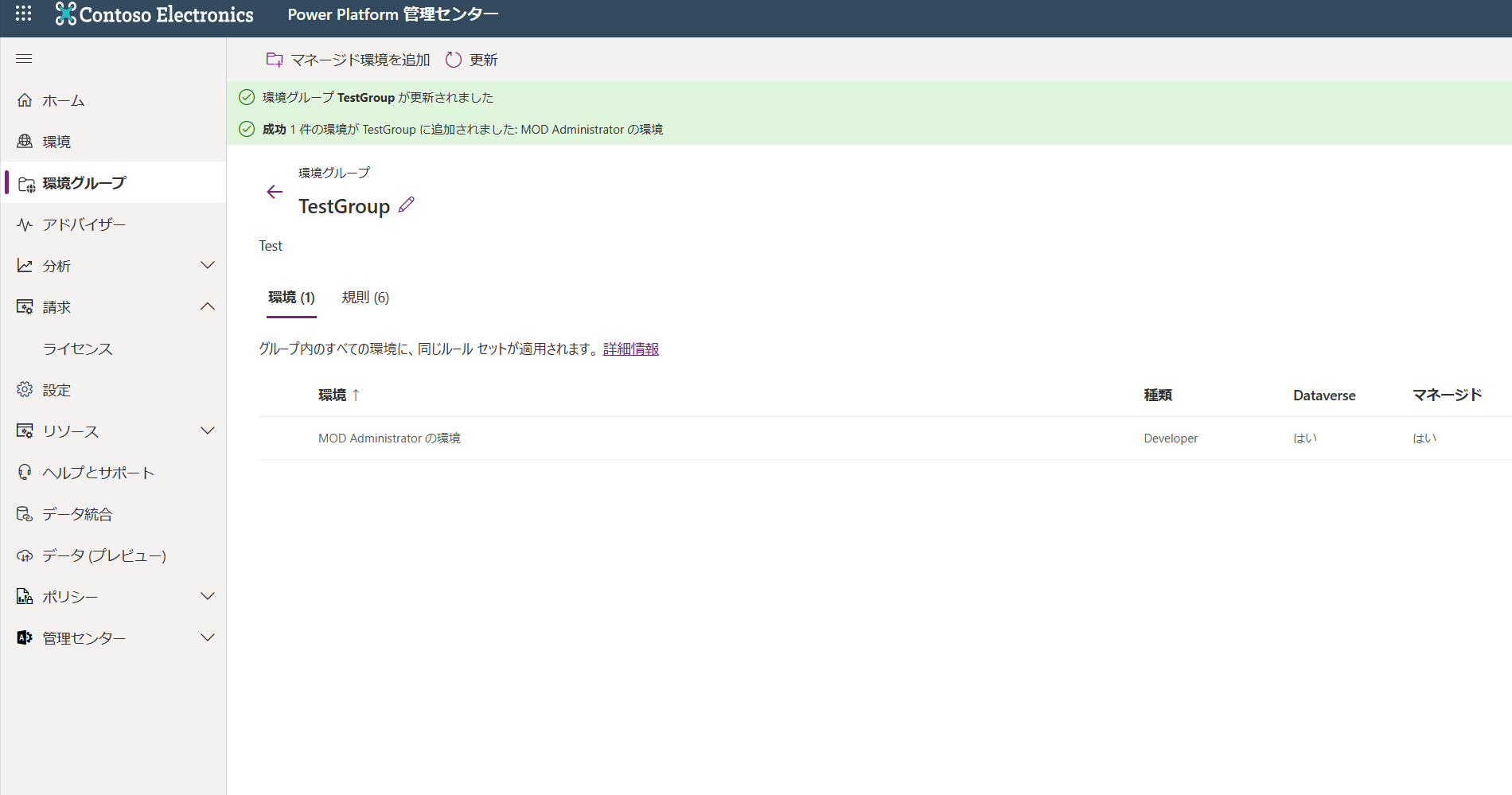Viewport: 1512px width, 795px height.
Task: Click the Home house icon
Action: (25, 100)
